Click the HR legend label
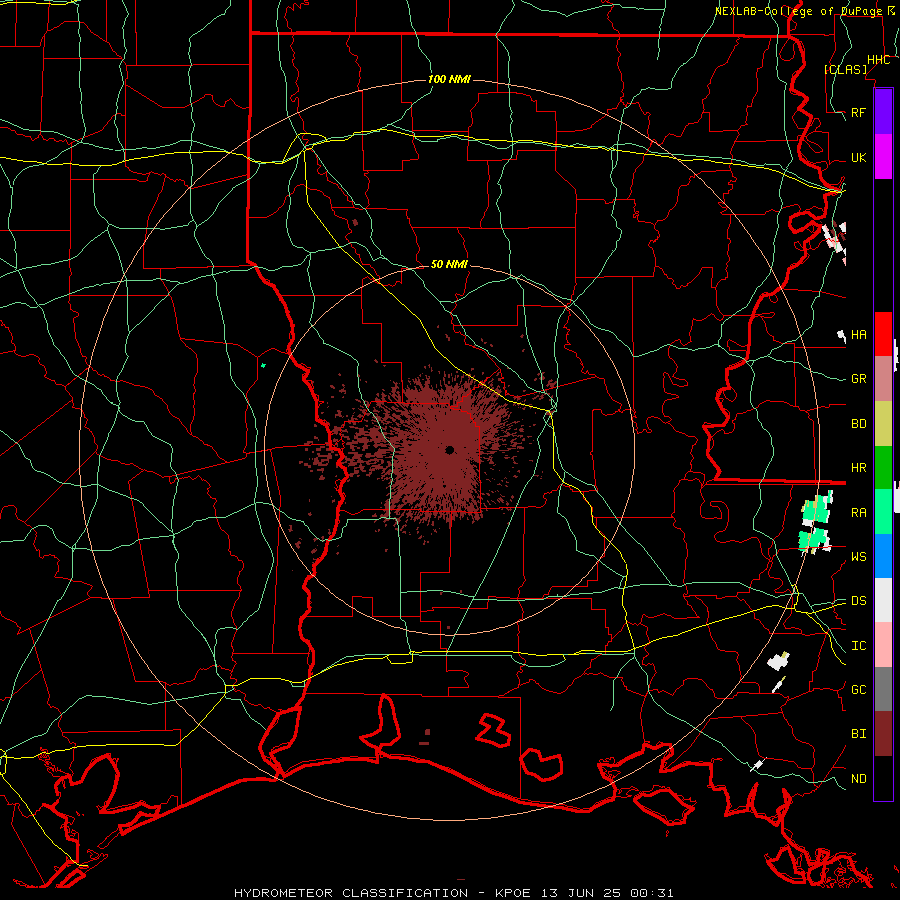Image resolution: width=900 pixels, height=900 pixels. [x=858, y=468]
